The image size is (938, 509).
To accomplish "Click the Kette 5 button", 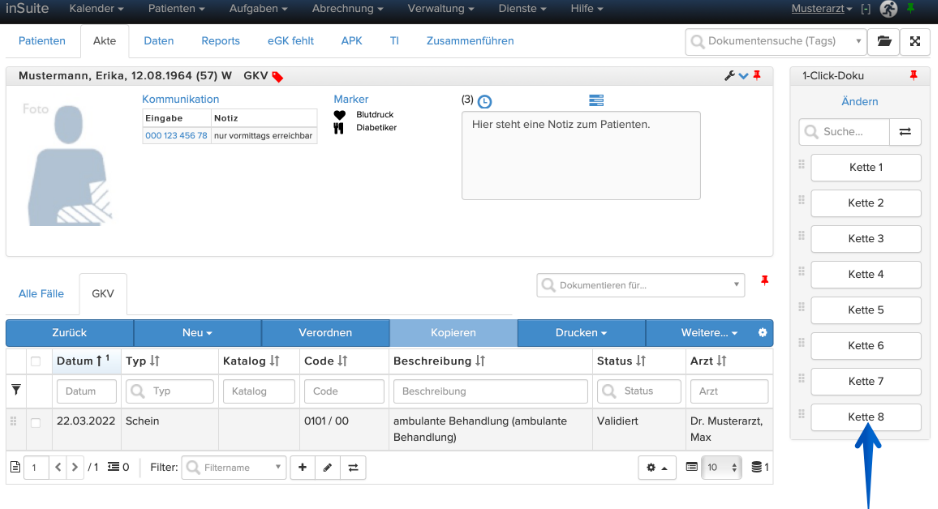I will pyautogui.click(x=866, y=310).
